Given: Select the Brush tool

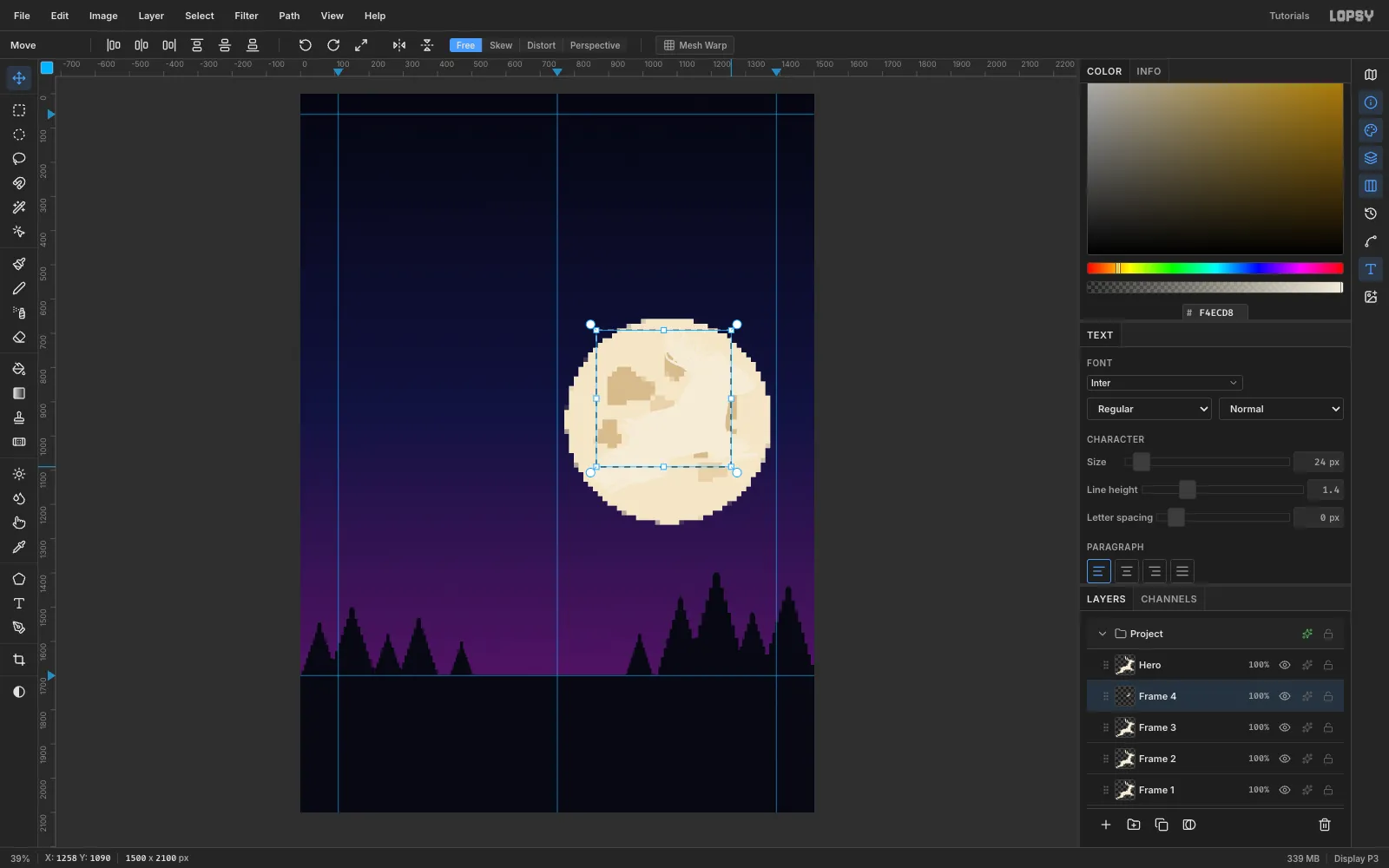Looking at the screenshot, I should coord(18,264).
